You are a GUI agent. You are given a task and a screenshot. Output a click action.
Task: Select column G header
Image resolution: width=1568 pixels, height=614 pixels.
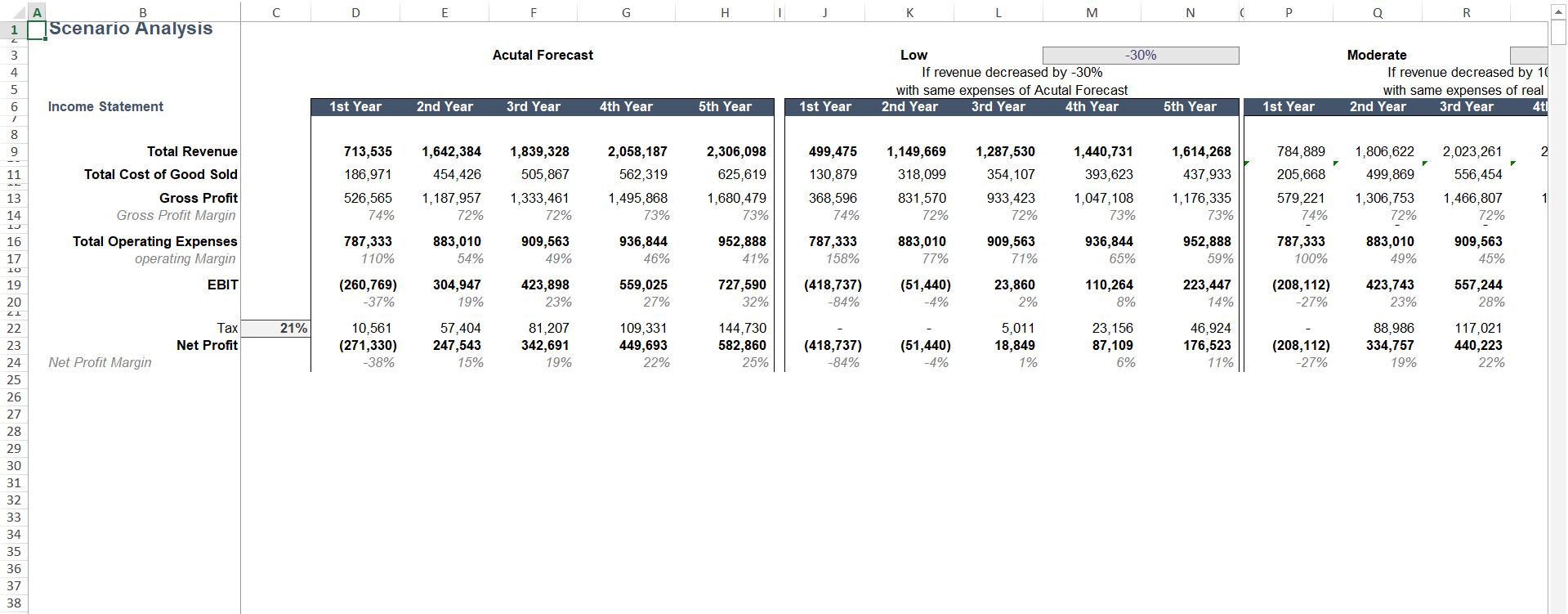(x=626, y=12)
